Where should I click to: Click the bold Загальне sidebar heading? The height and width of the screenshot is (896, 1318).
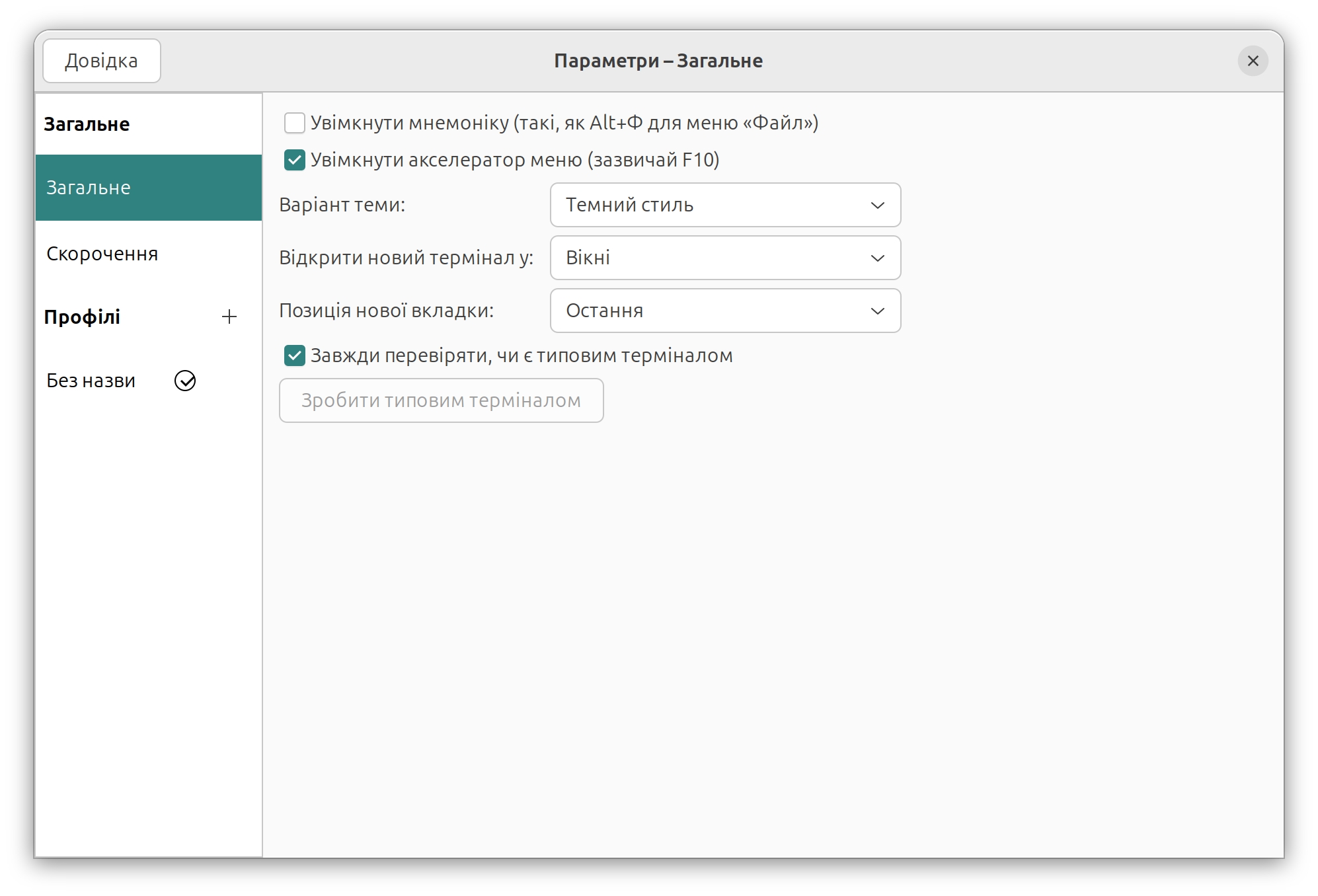click(x=87, y=124)
